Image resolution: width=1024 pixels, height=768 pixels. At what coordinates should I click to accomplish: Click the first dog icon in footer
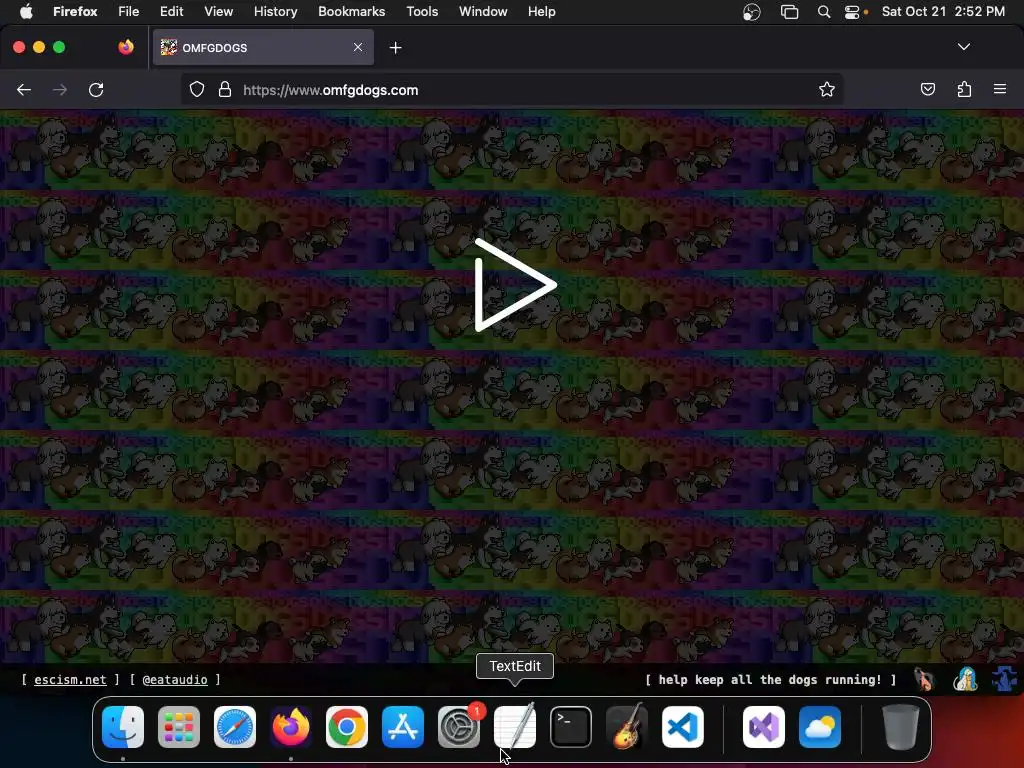pyautogui.click(x=923, y=679)
